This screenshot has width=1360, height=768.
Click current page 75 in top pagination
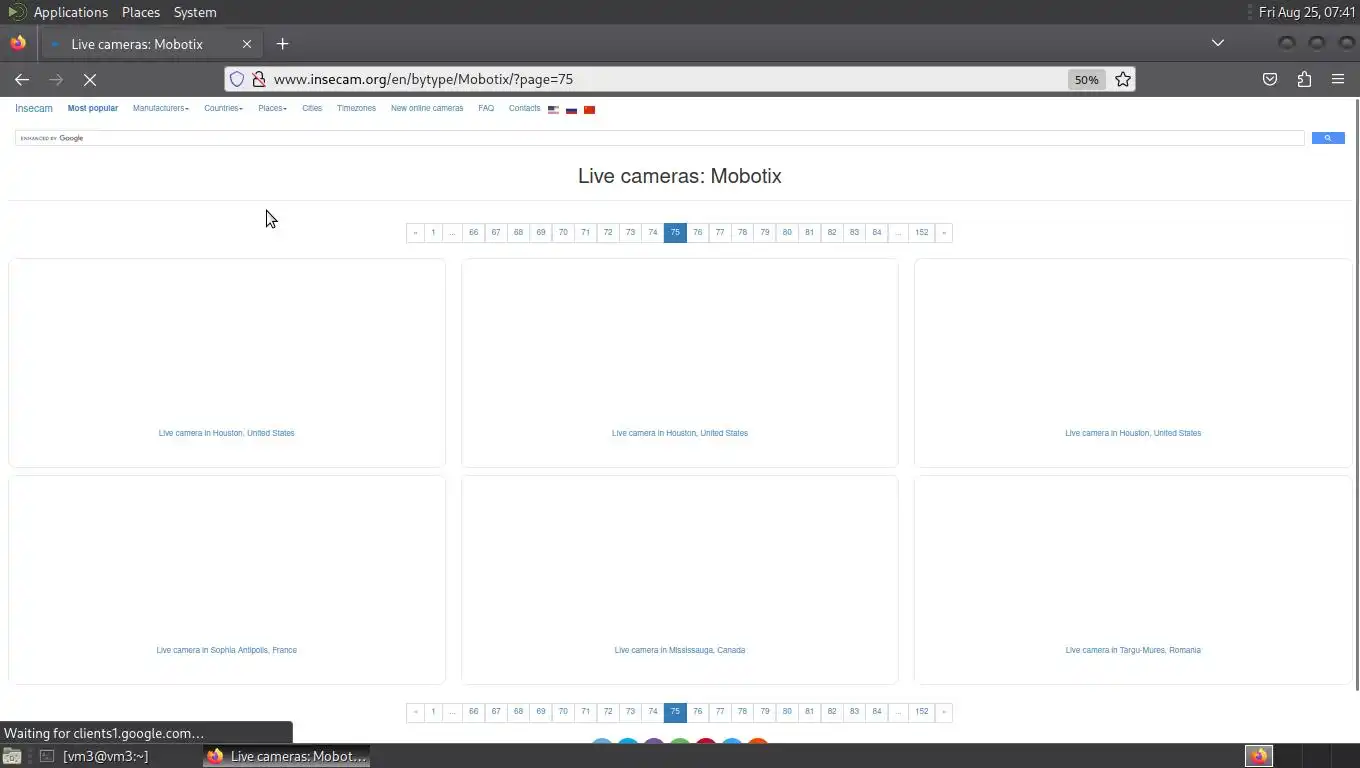675,233
